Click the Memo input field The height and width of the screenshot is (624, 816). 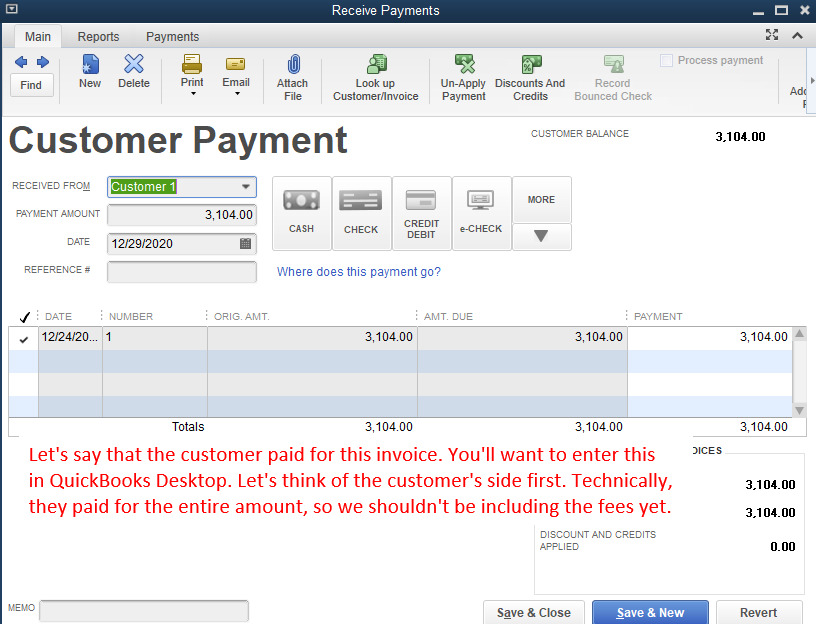point(144,611)
